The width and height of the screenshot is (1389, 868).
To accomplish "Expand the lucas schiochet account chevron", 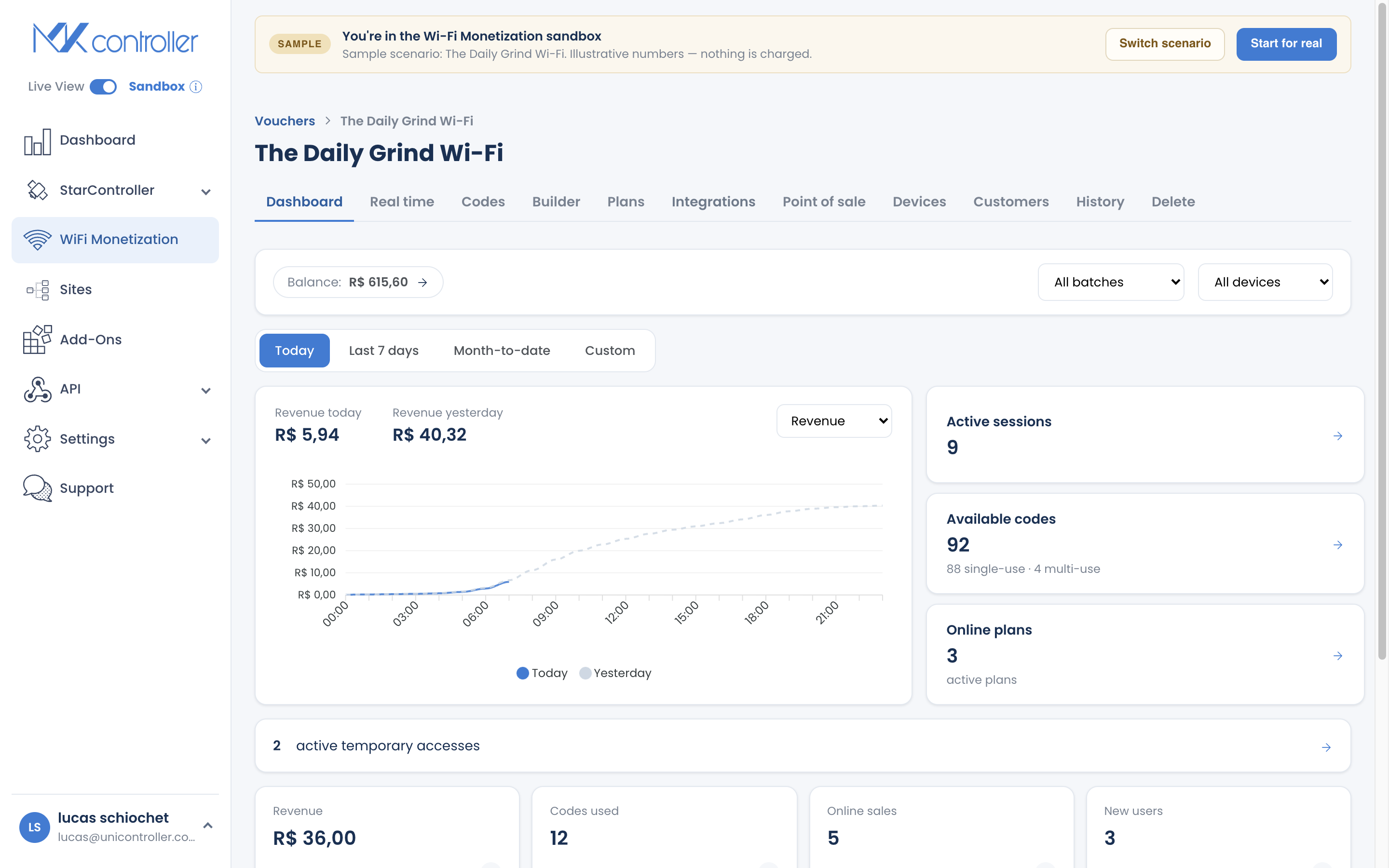I will (x=208, y=825).
